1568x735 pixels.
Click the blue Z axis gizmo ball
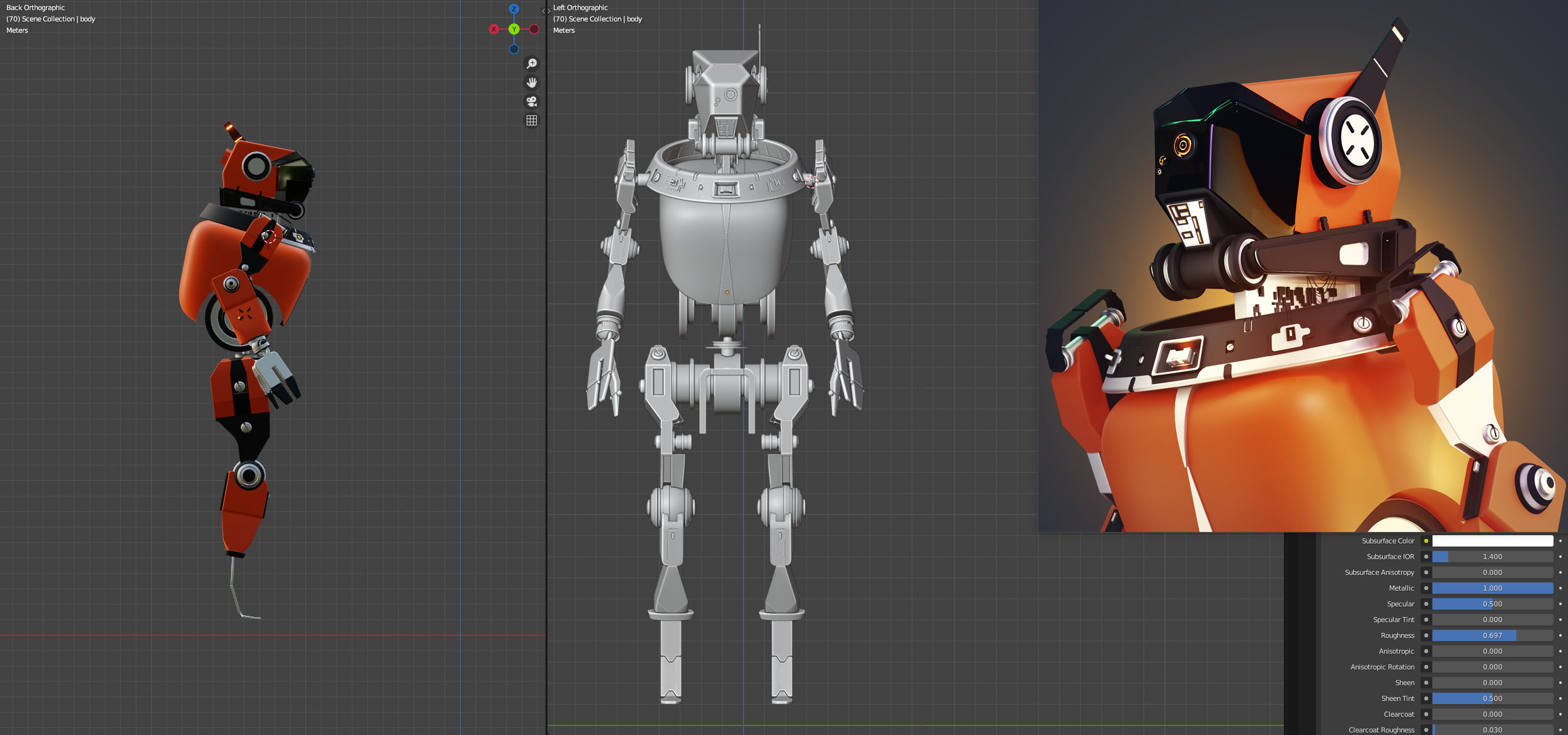coord(514,9)
